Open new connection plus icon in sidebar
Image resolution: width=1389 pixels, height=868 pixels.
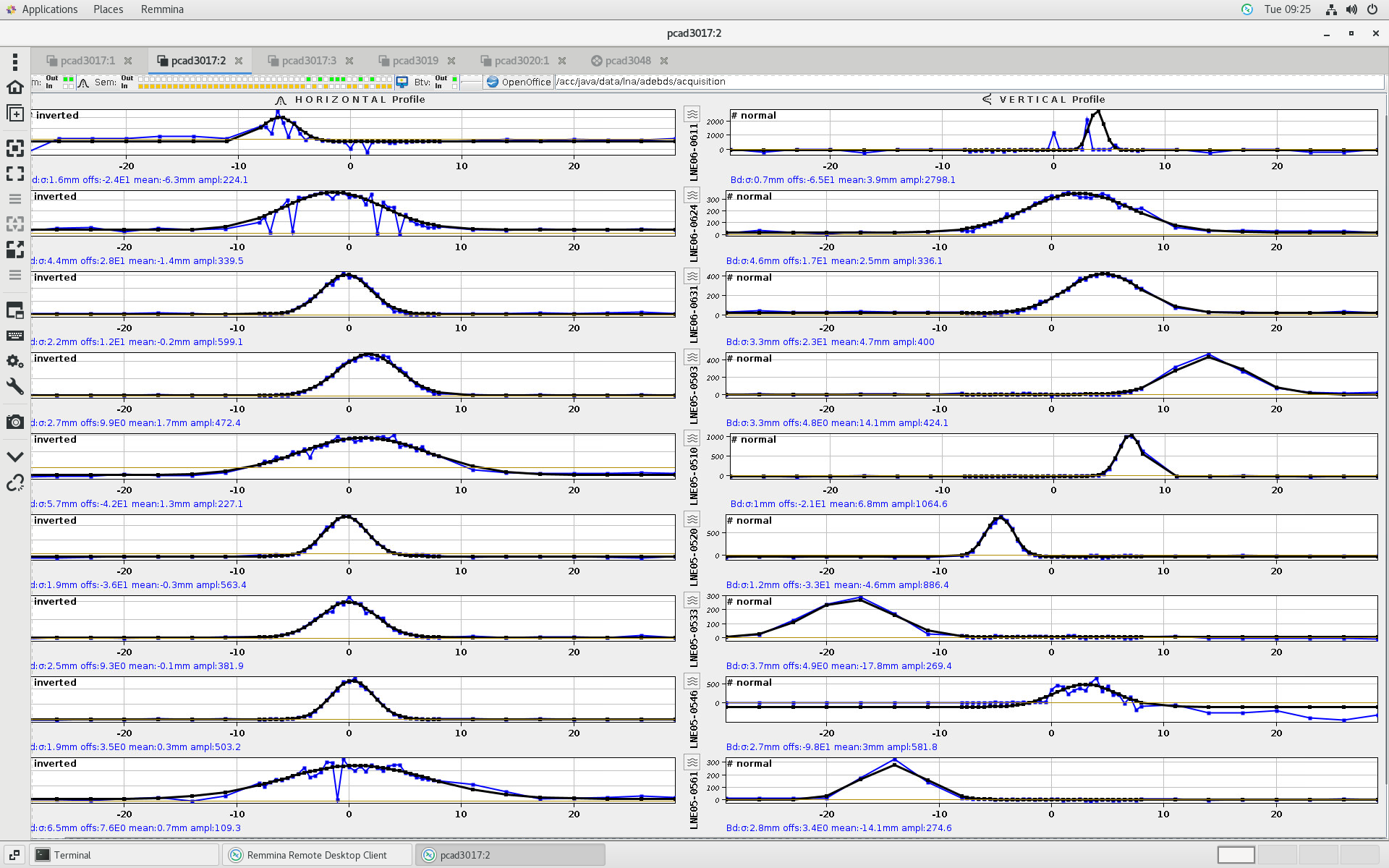click(x=14, y=114)
